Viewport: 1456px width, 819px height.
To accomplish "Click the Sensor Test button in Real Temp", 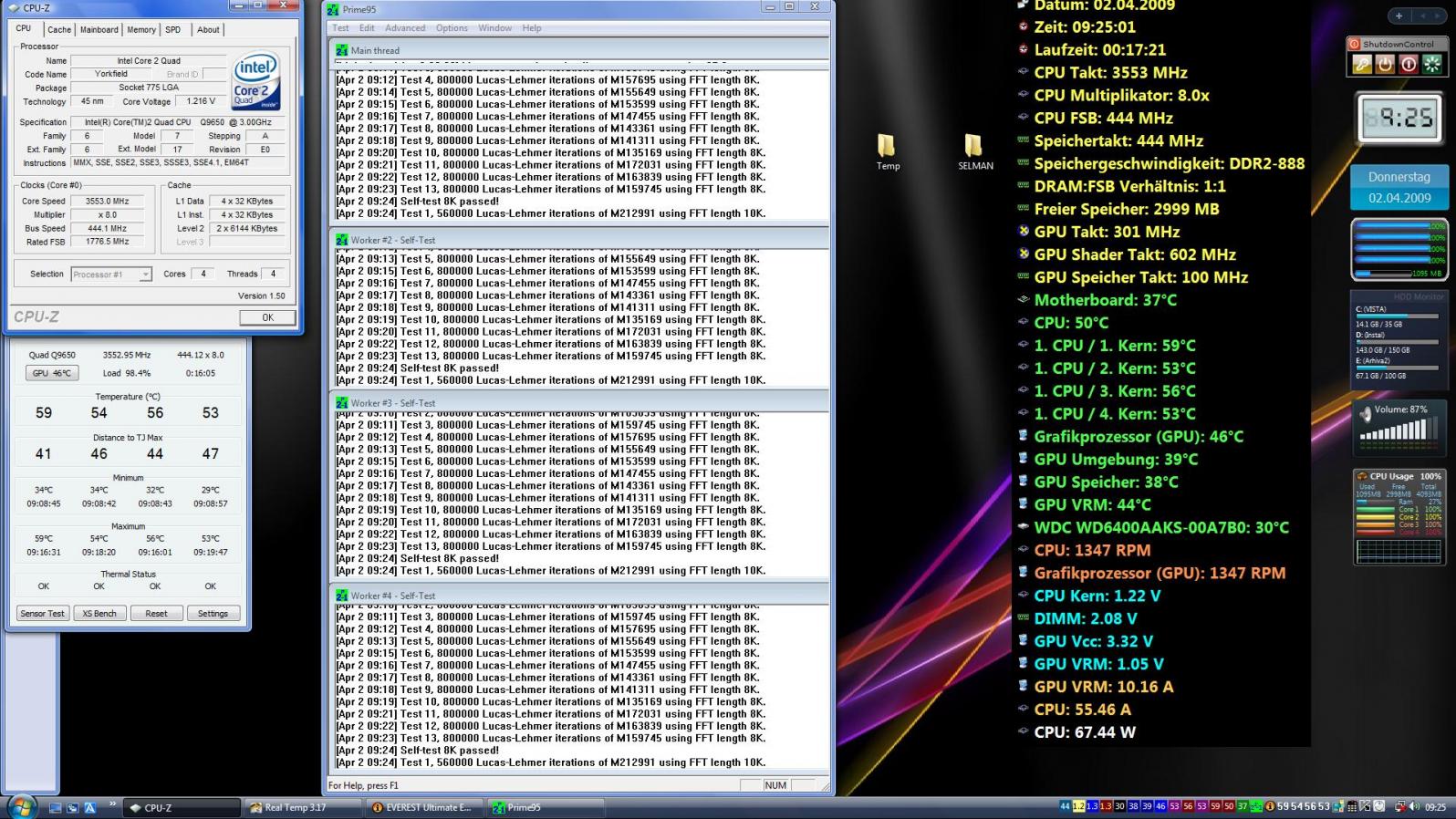I will pyautogui.click(x=43, y=614).
